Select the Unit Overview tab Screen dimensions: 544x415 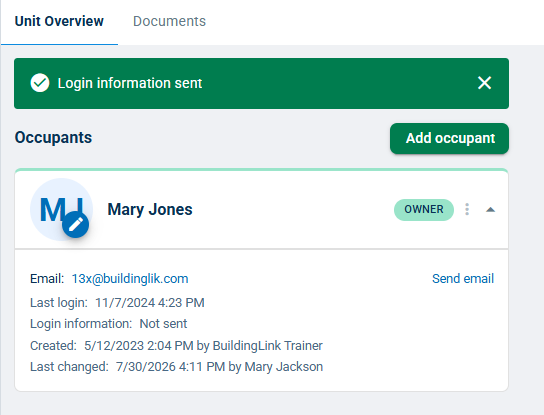pos(59,21)
